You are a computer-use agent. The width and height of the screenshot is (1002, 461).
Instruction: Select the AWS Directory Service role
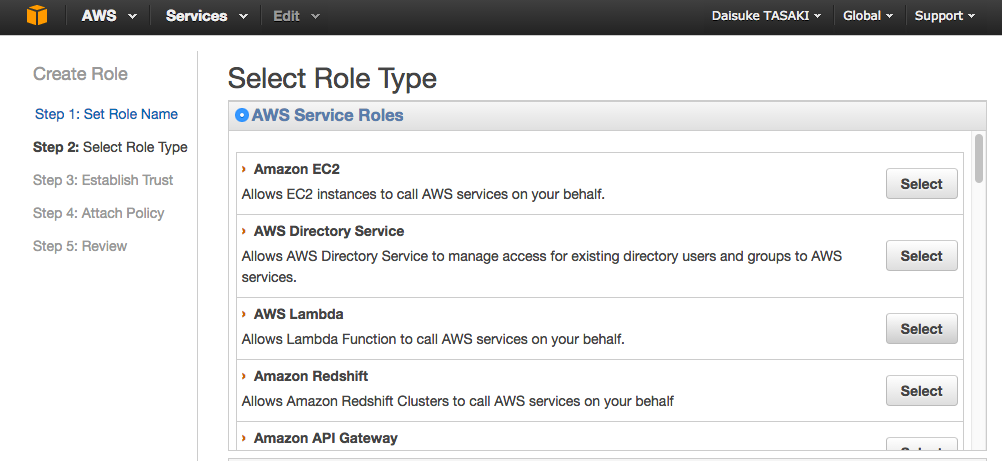click(921, 256)
